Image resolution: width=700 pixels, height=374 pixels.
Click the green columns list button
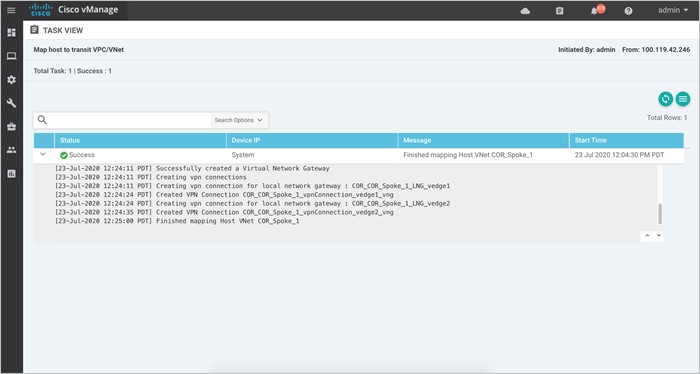683,99
